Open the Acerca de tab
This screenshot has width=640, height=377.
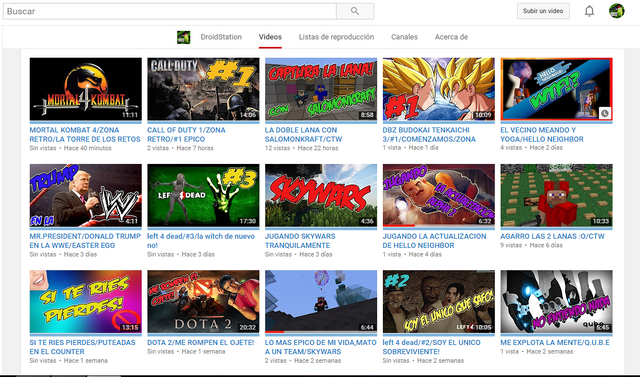tap(451, 37)
